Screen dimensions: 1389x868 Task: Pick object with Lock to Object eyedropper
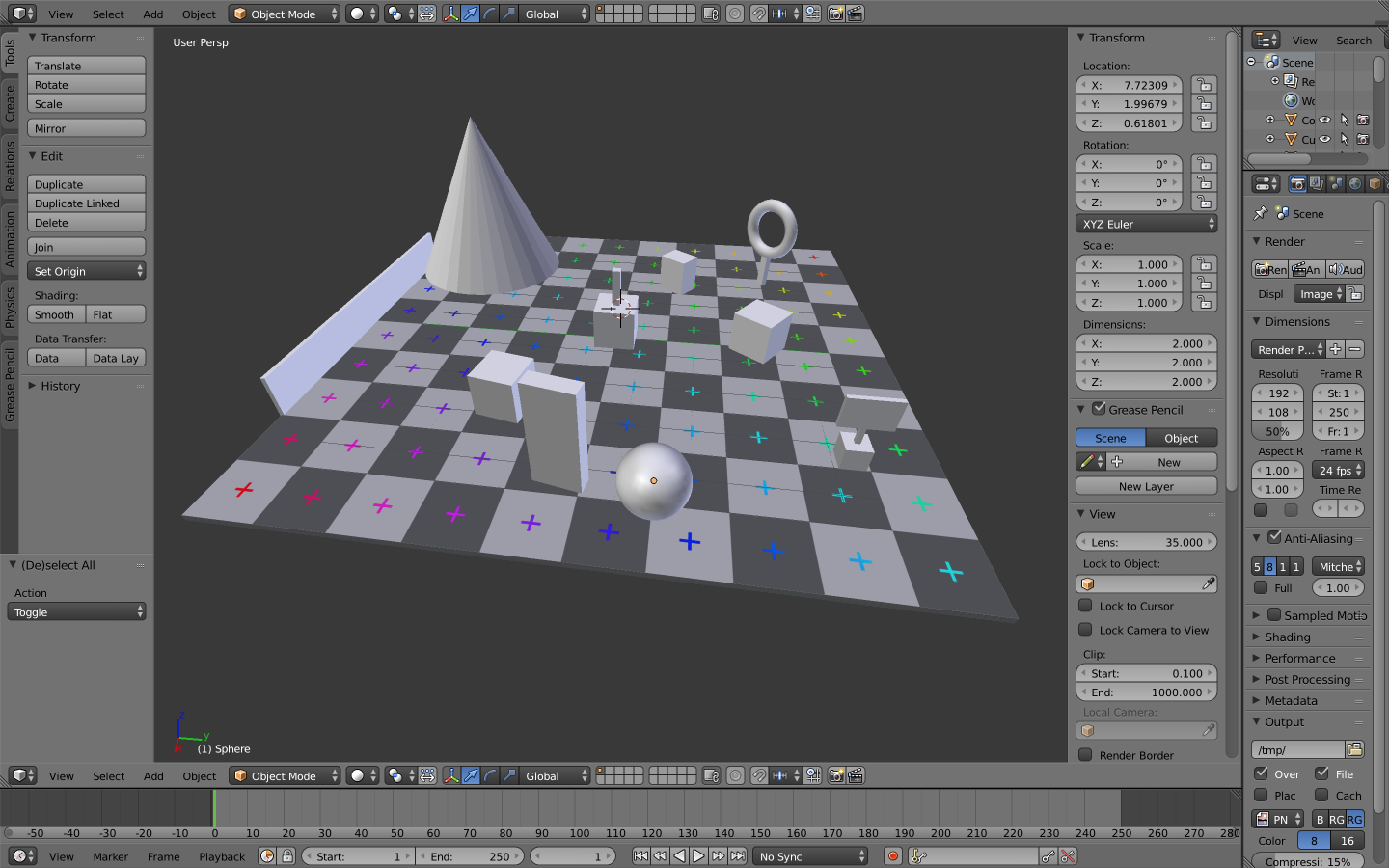1208,583
